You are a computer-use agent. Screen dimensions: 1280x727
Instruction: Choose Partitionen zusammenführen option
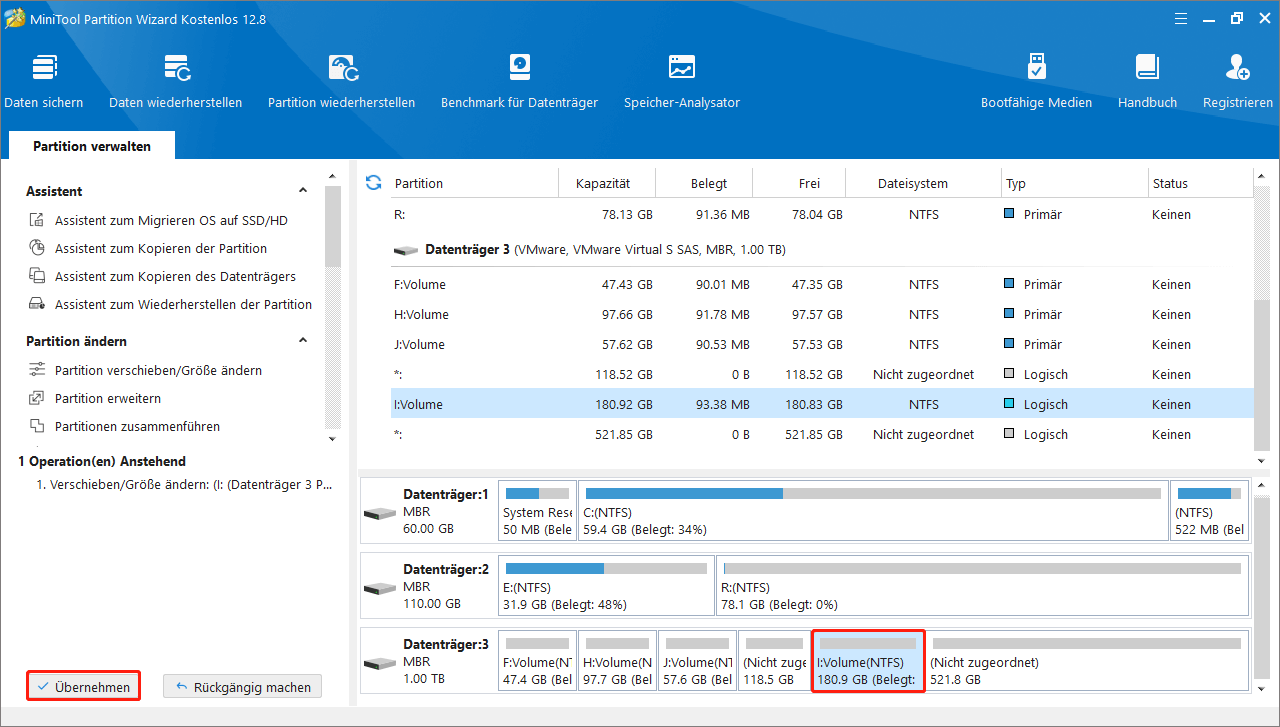137,427
